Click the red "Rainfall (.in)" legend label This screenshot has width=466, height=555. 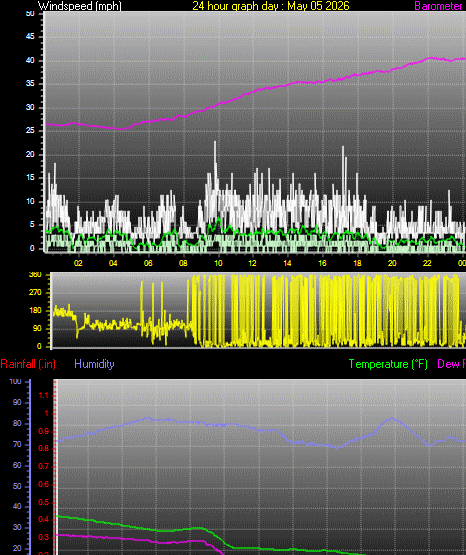click(x=28, y=364)
